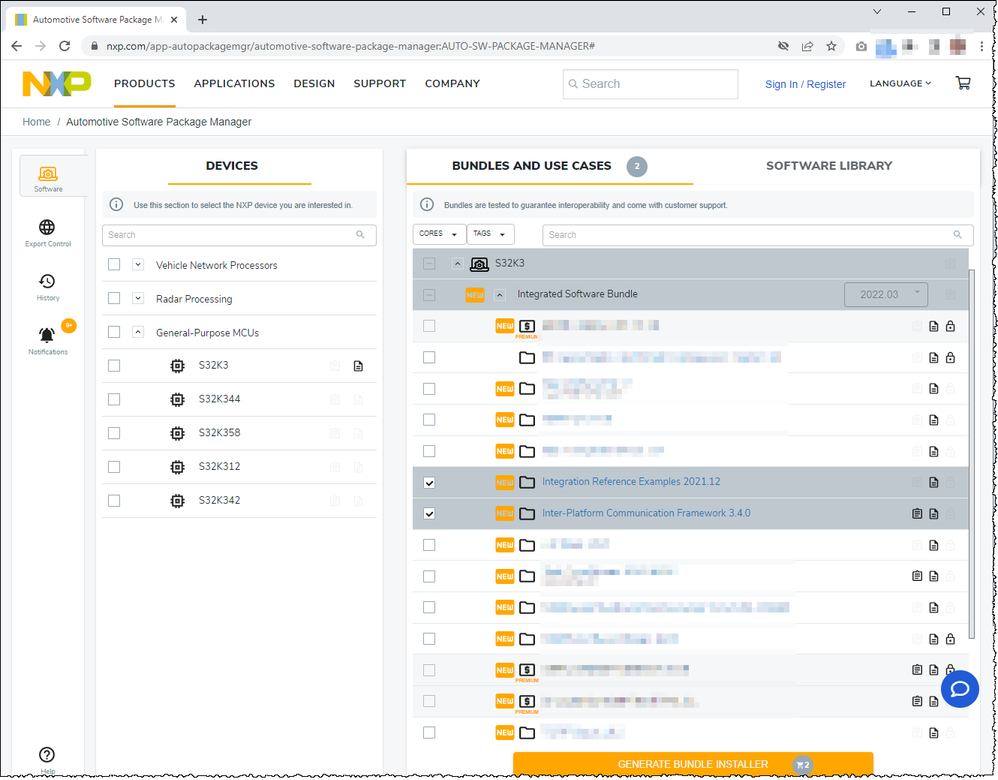This screenshot has height=780, width=998.
Task: Open clipboard icon for Inter-Platform Communication Framework
Action: [x=917, y=514]
